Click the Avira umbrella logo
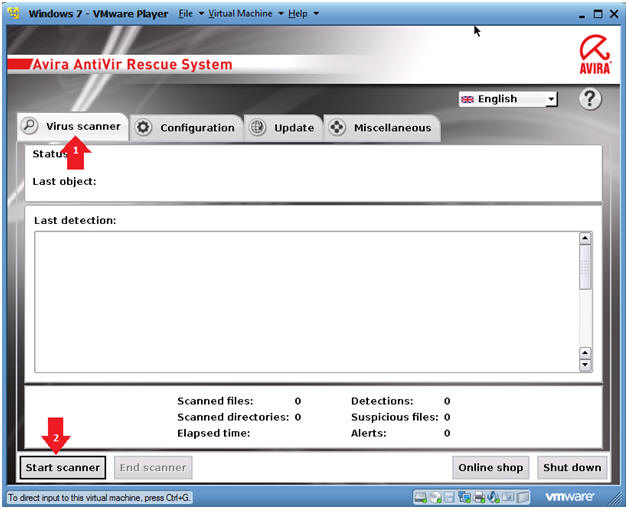Image resolution: width=628 pixels, height=509 pixels. (x=595, y=54)
